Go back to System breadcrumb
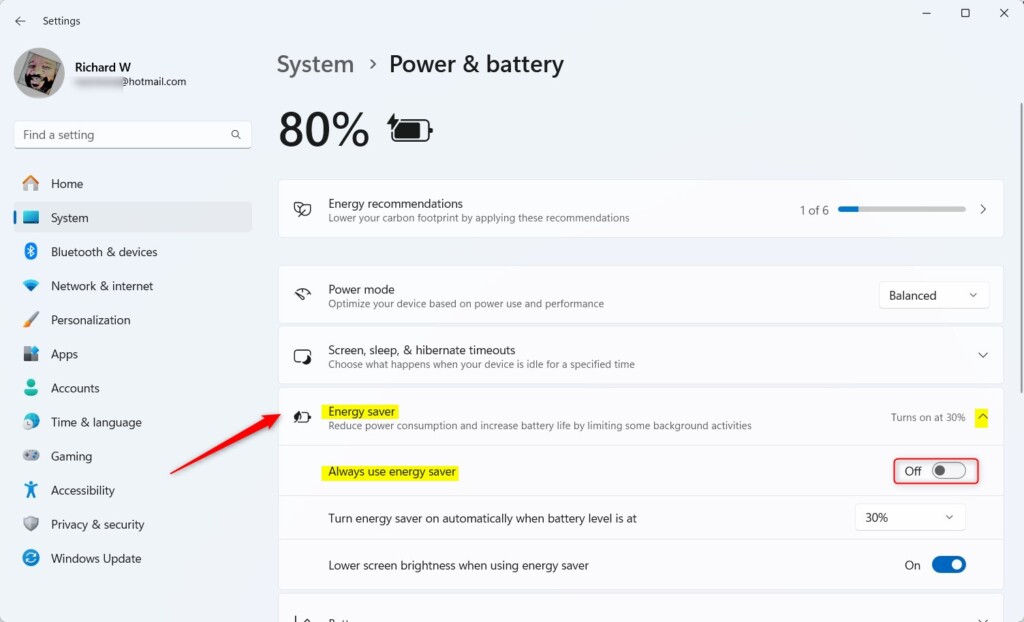Screen dimensions: 1024x622 pos(315,64)
